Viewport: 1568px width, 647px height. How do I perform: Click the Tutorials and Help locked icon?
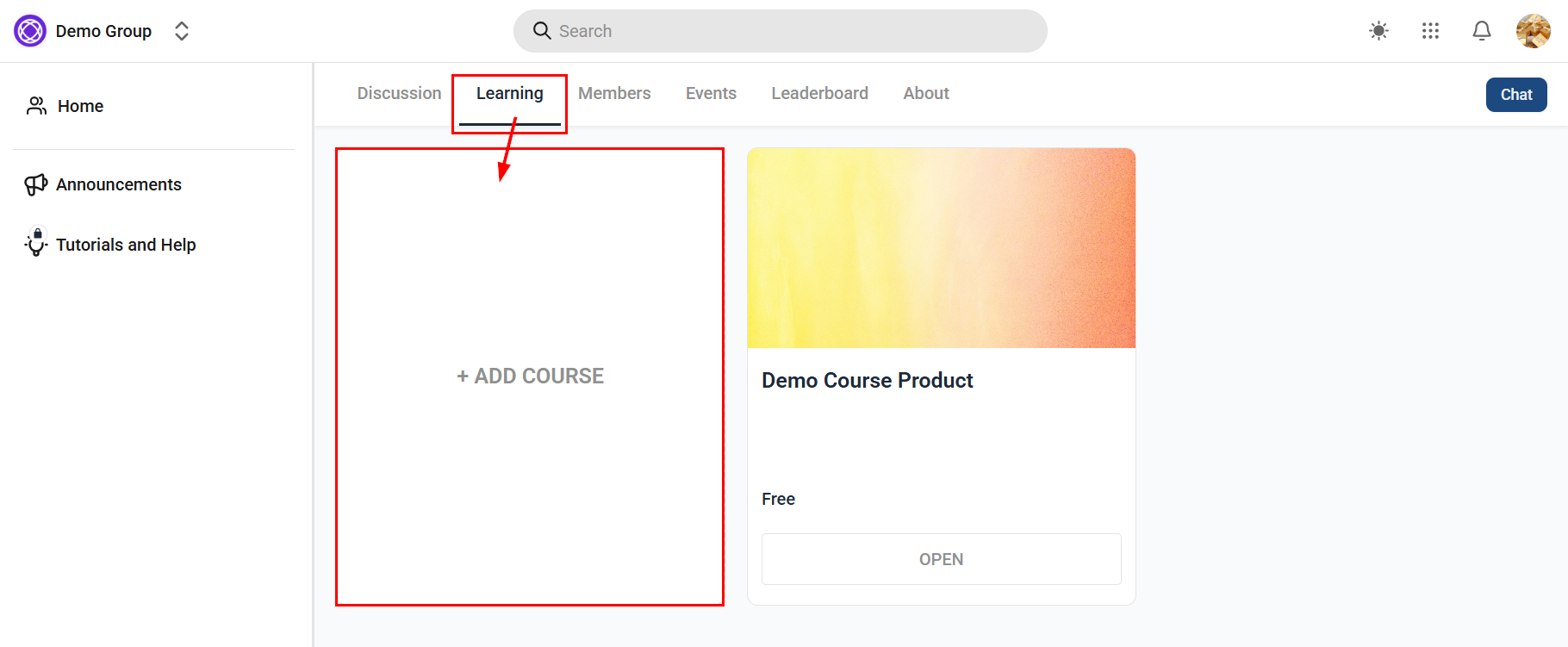(x=36, y=242)
